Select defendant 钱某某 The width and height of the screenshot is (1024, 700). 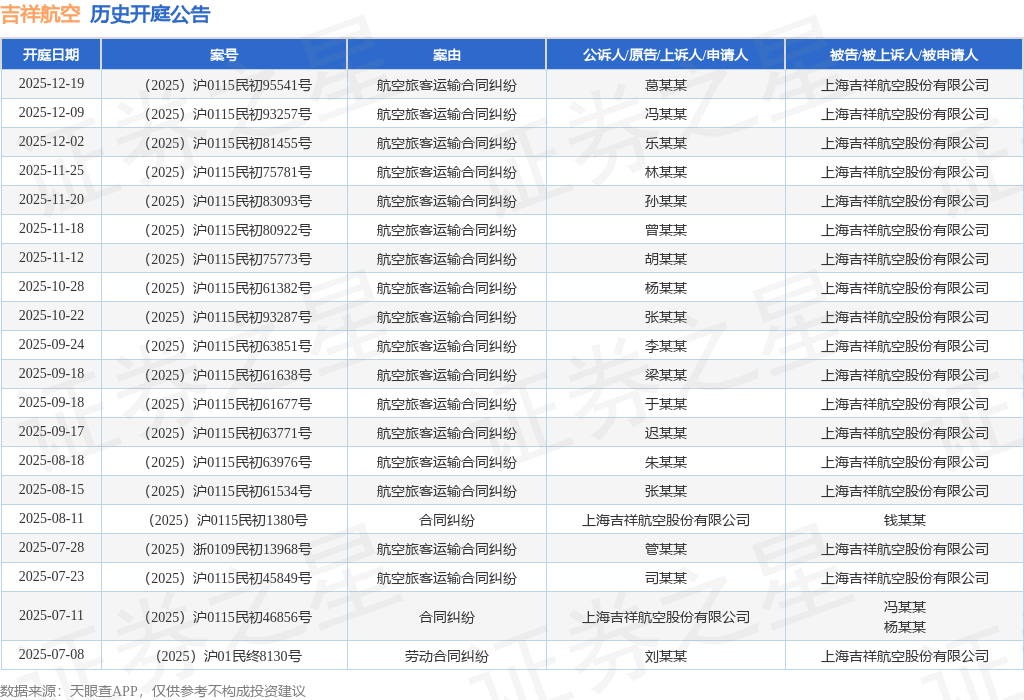click(x=904, y=520)
